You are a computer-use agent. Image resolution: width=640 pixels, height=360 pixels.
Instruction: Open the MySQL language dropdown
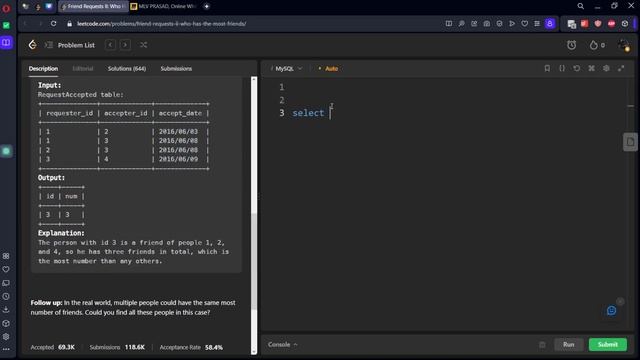coord(287,69)
